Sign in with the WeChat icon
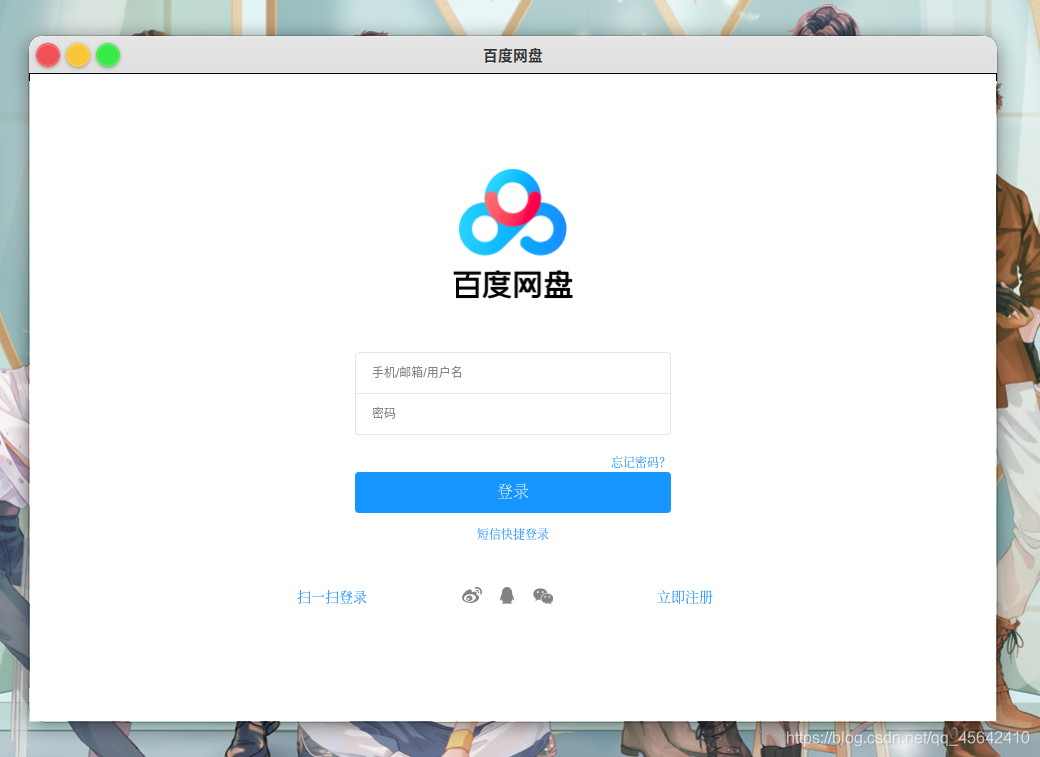Screen dimensions: 1040x757 [x=543, y=596]
